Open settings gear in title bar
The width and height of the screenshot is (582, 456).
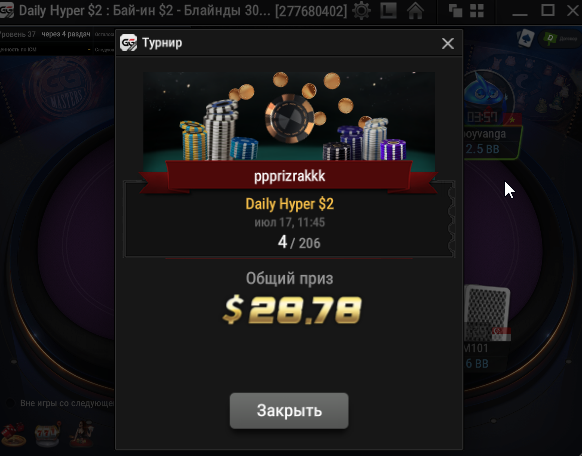pyautogui.click(x=361, y=10)
